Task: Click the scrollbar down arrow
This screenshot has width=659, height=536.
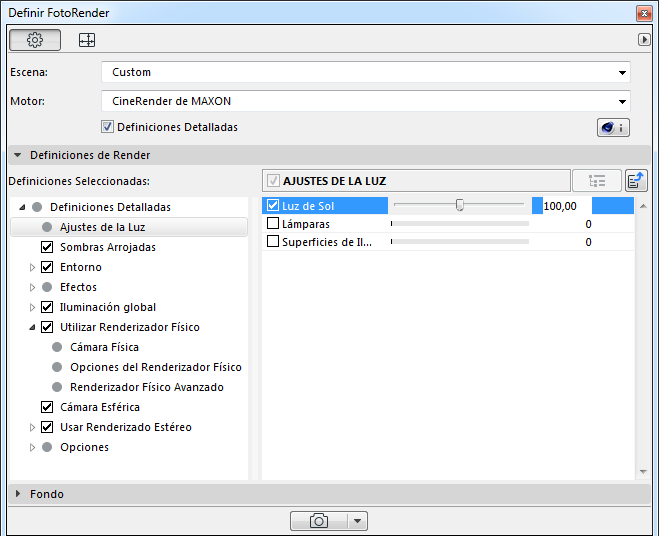Action: pyautogui.click(x=643, y=472)
